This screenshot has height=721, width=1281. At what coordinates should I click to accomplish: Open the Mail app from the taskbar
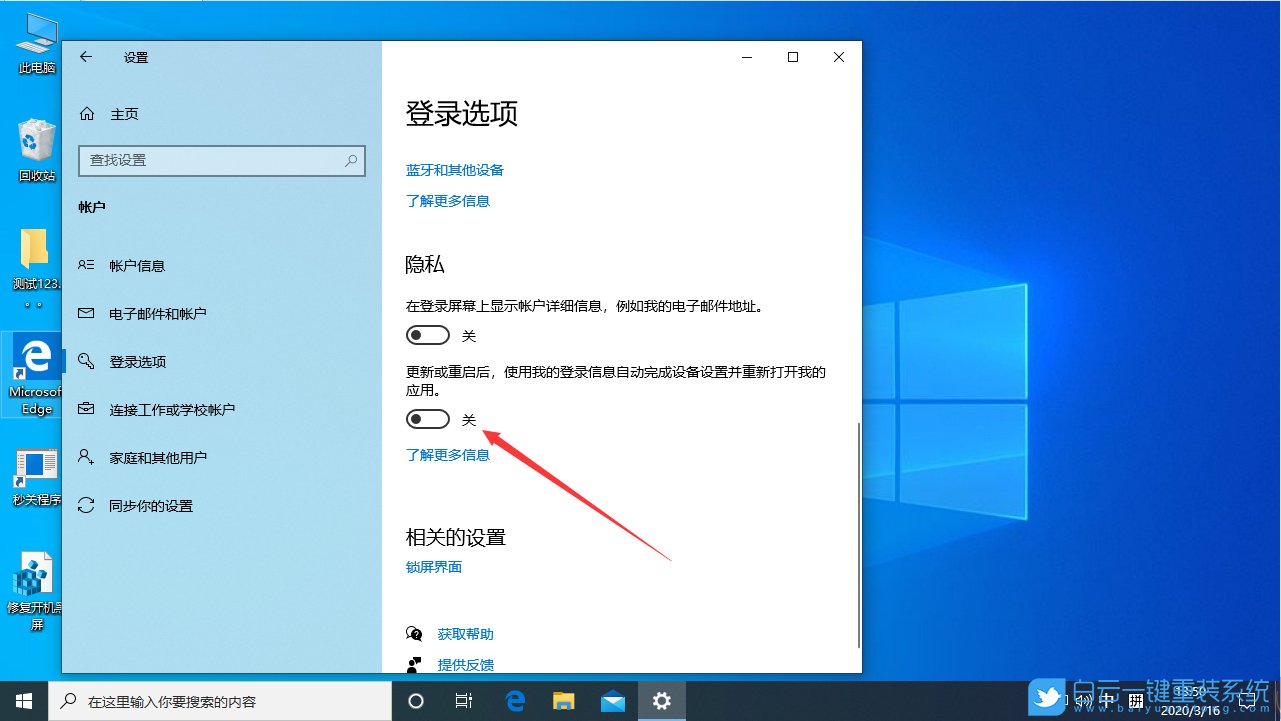pyautogui.click(x=612, y=702)
